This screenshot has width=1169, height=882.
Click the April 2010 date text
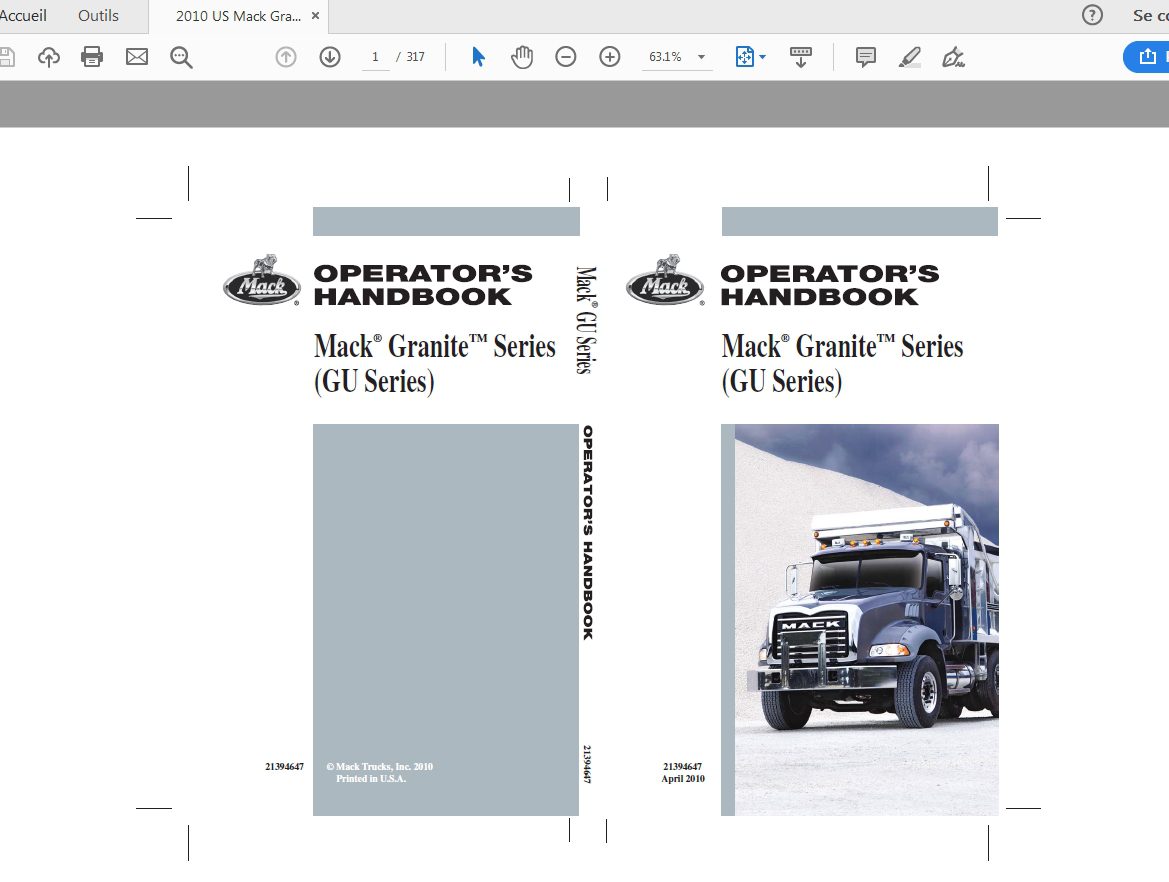[683, 778]
